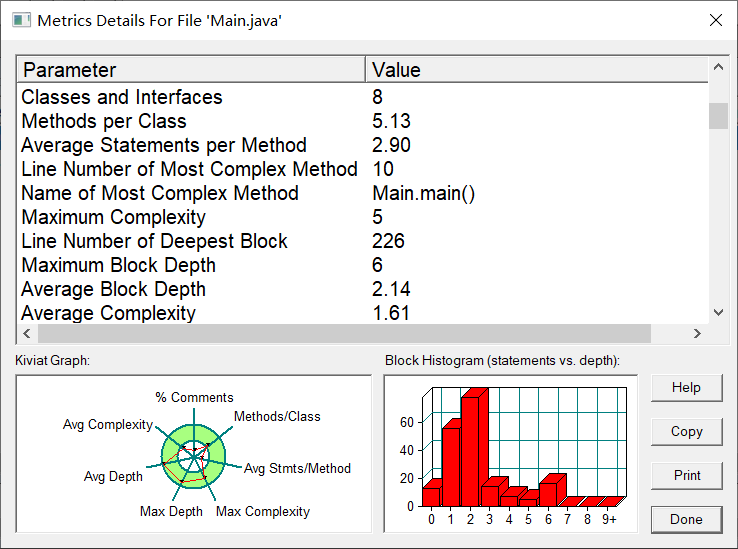Click the vertical scrollbar up arrow
The image size is (738, 549).
(x=718, y=67)
